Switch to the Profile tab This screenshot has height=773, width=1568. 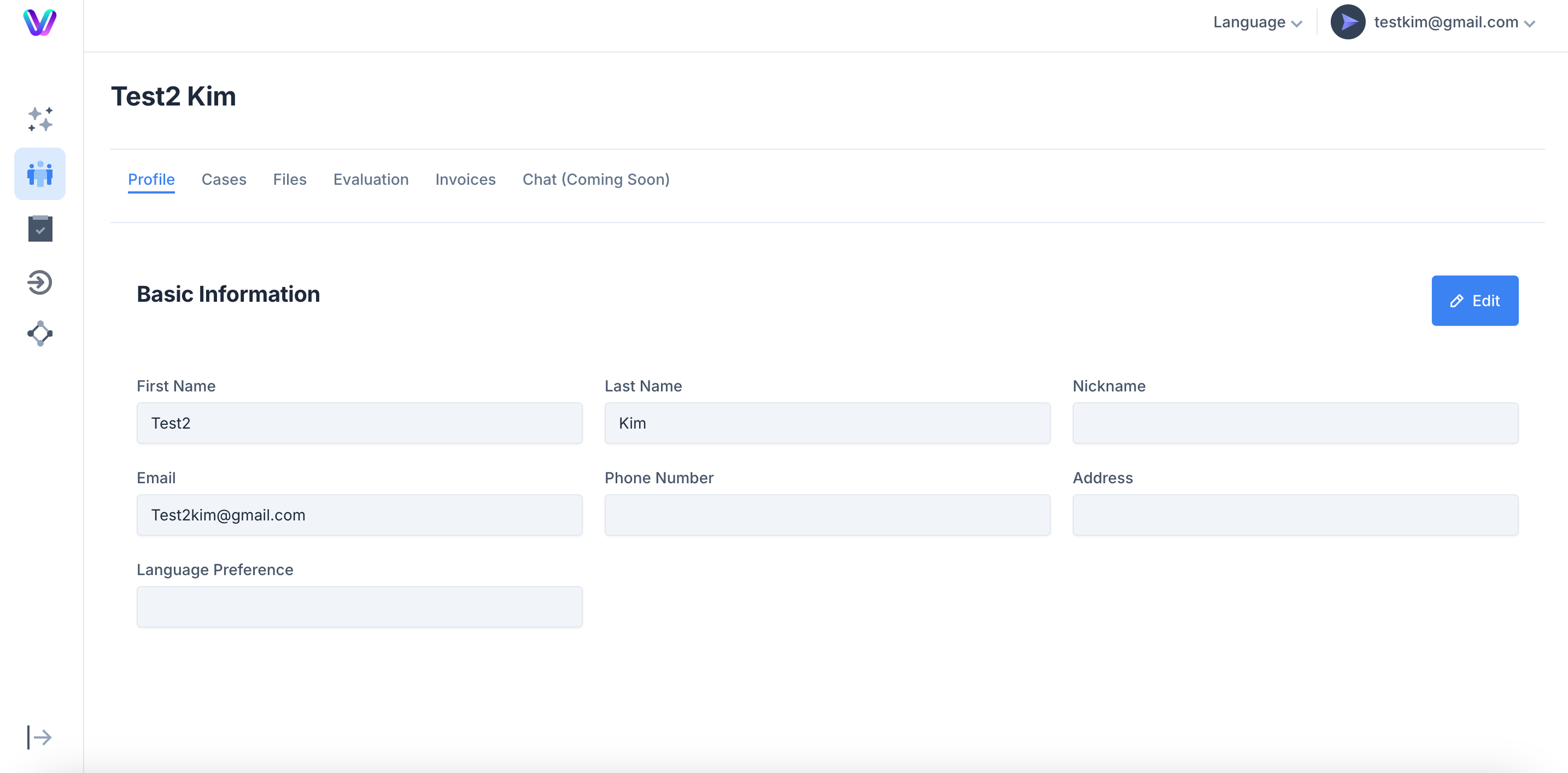[151, 179]
